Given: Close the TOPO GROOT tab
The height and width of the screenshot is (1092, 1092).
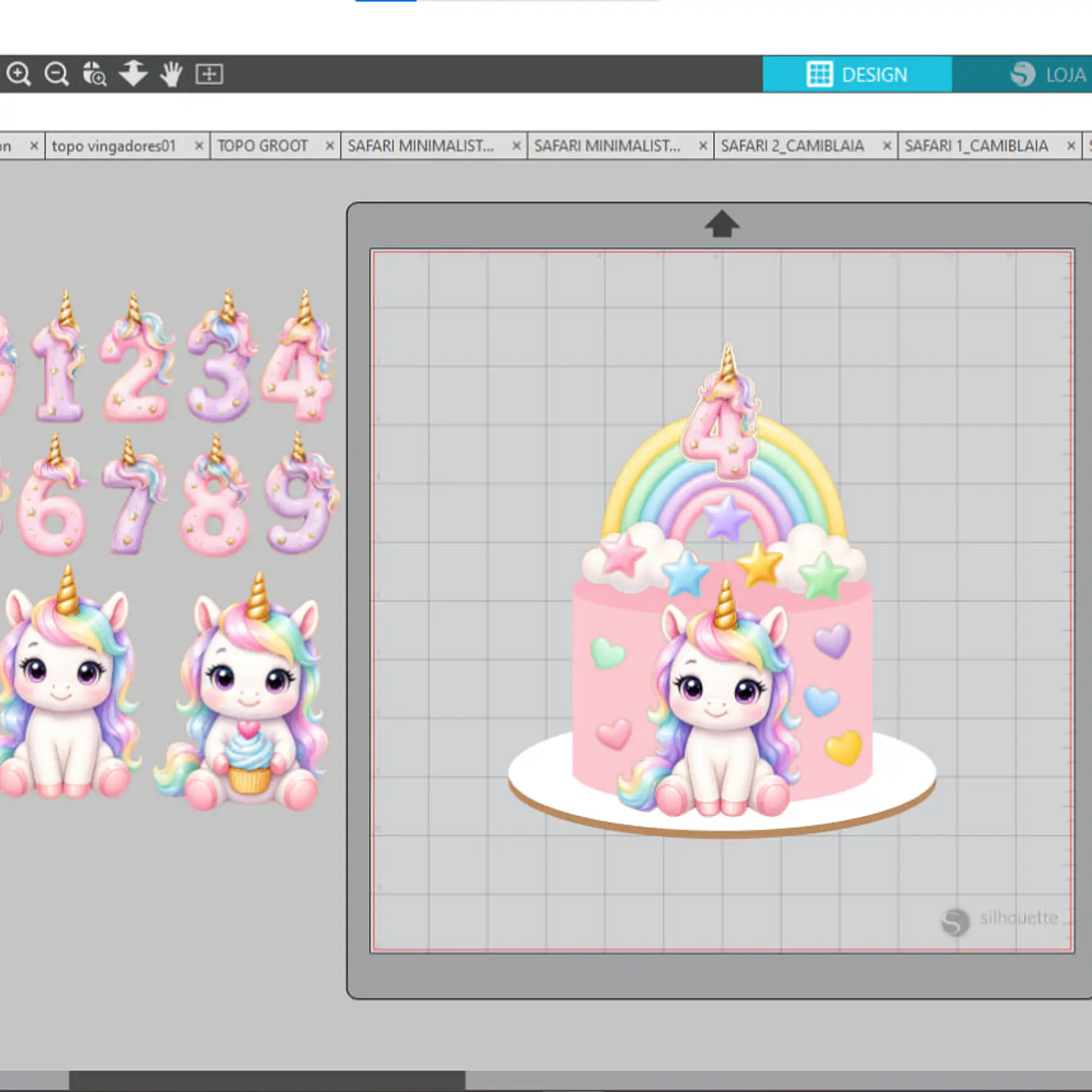Looking at the screenshot, I should [330, 146].
